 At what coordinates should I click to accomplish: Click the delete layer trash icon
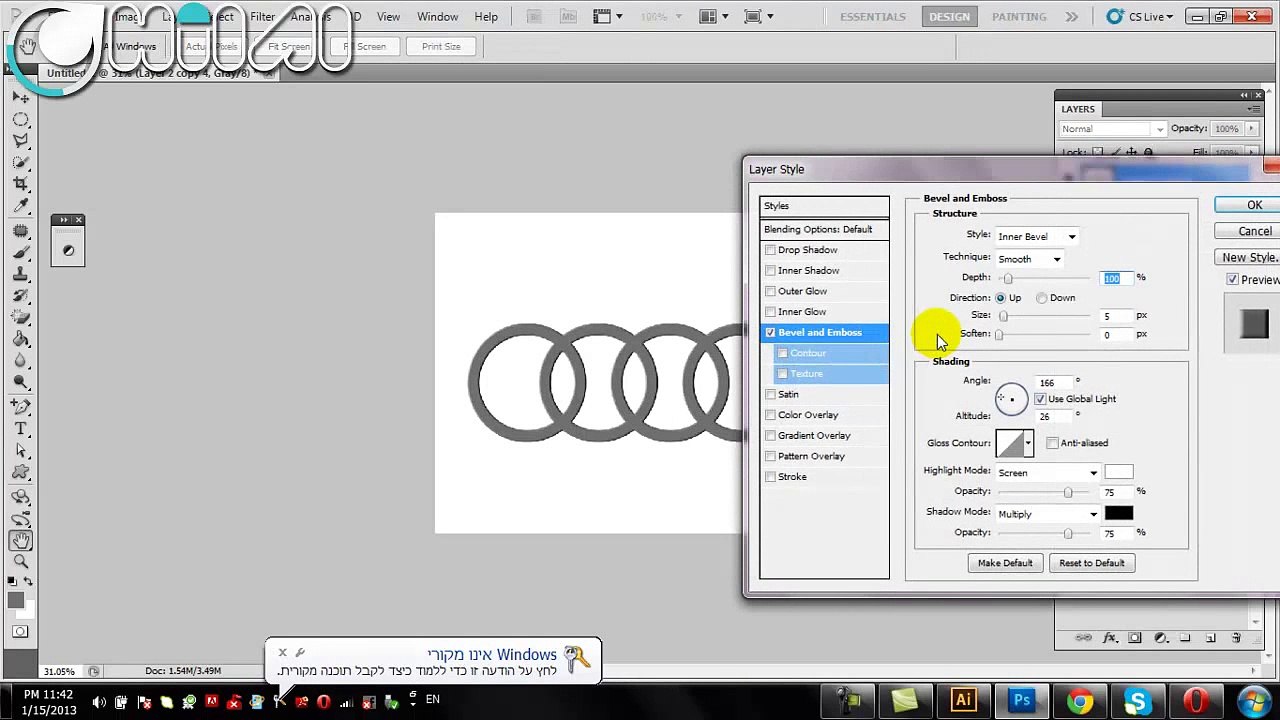click(1236, 638)
